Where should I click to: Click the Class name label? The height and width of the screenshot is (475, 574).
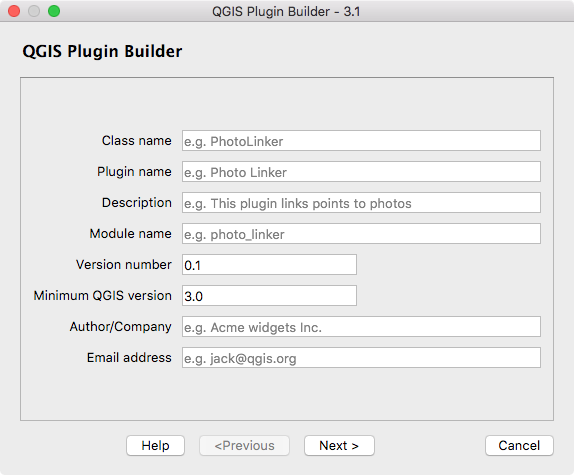(x=137, y=141)
